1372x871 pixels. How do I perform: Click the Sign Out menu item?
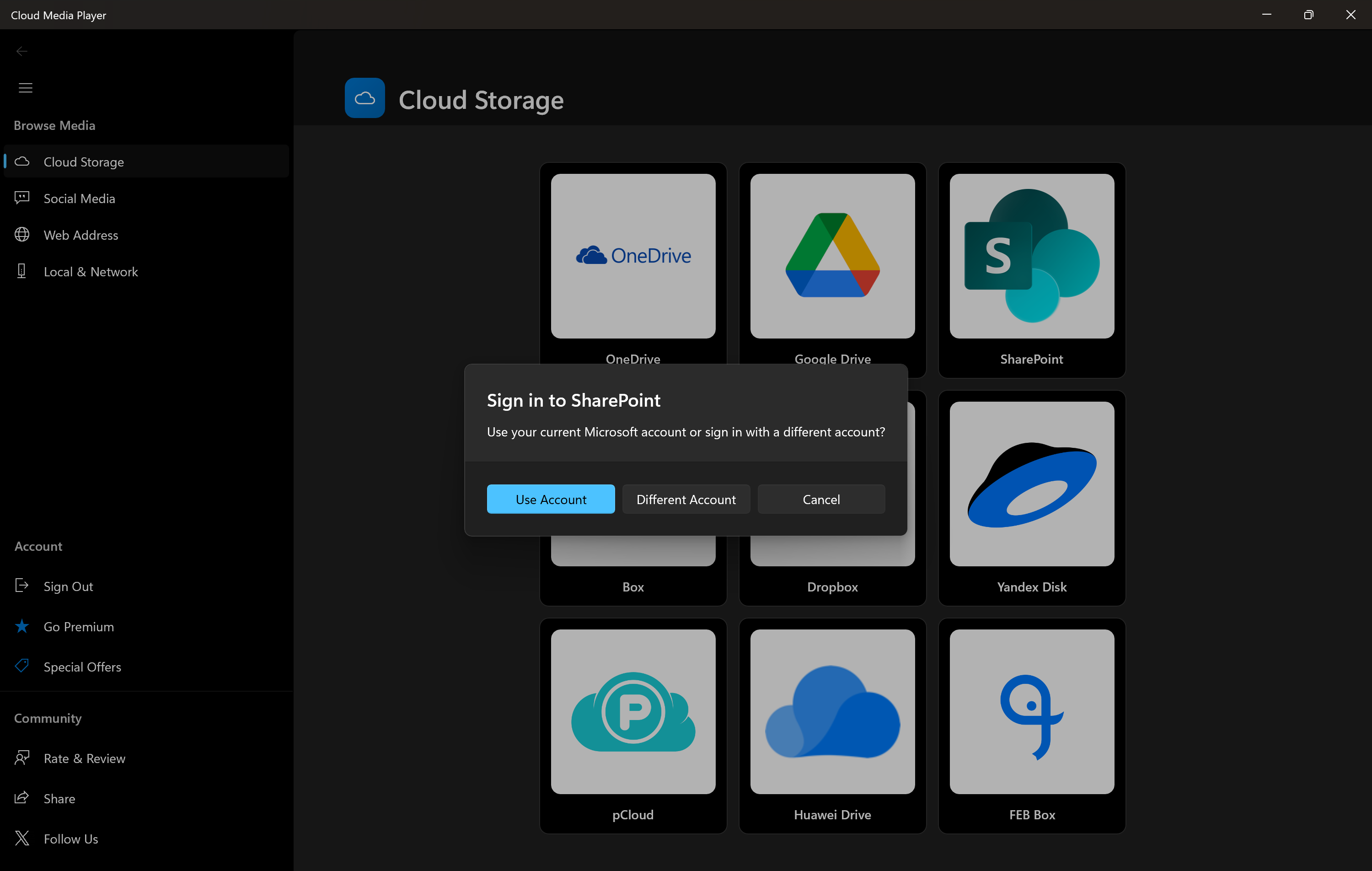tap(146, 586)
